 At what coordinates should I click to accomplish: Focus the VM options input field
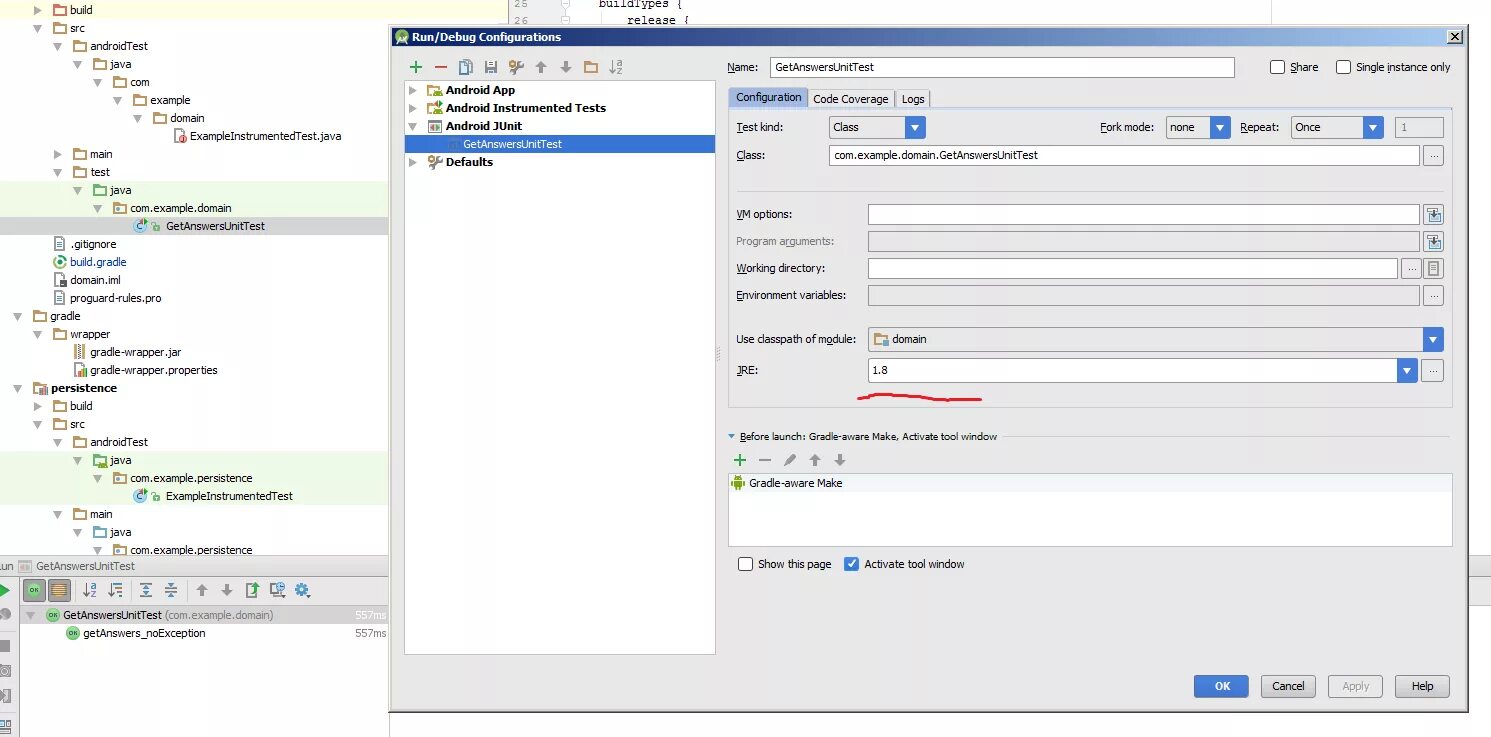[x=1144, y=214]
